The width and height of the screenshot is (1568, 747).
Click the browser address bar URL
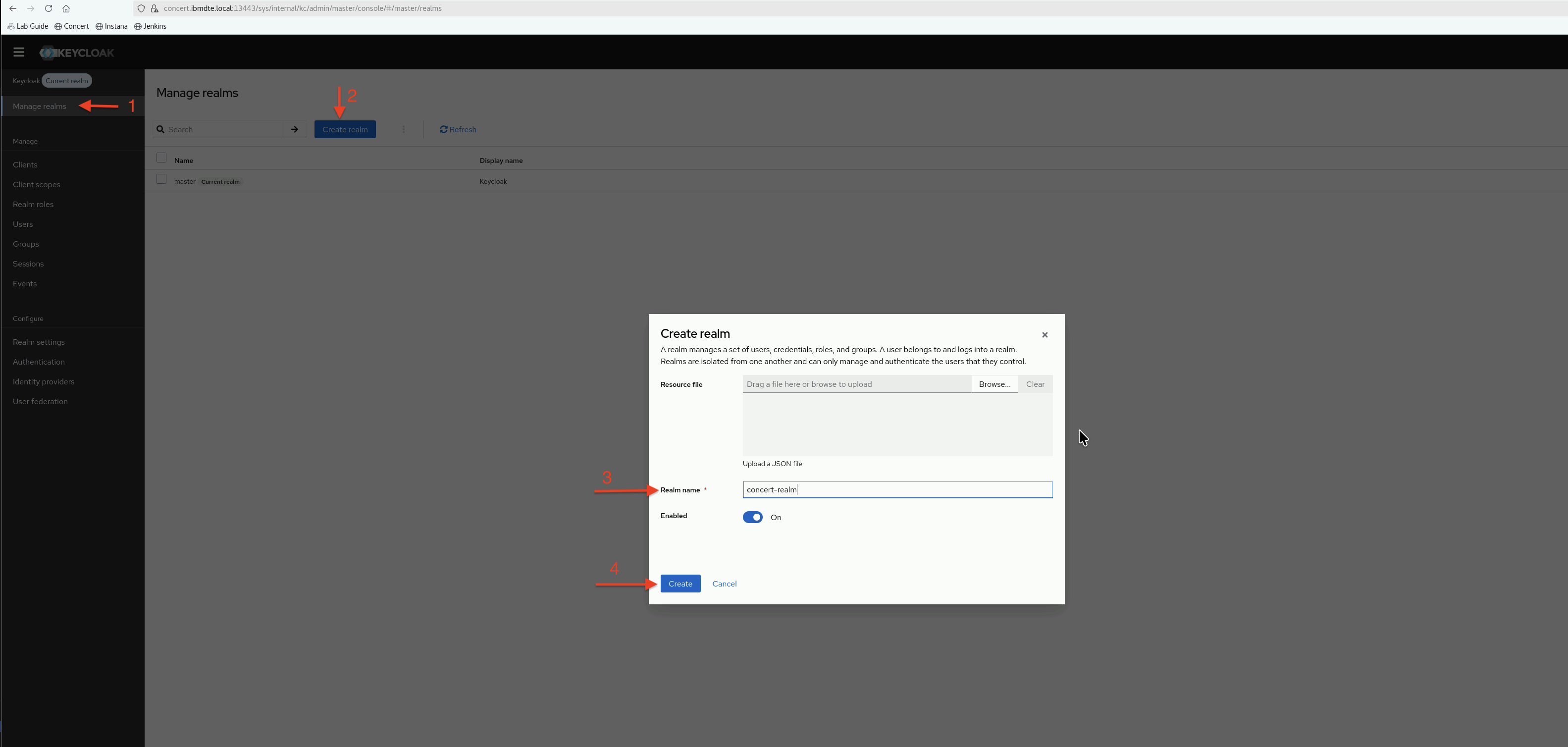(x=303, y=8)
